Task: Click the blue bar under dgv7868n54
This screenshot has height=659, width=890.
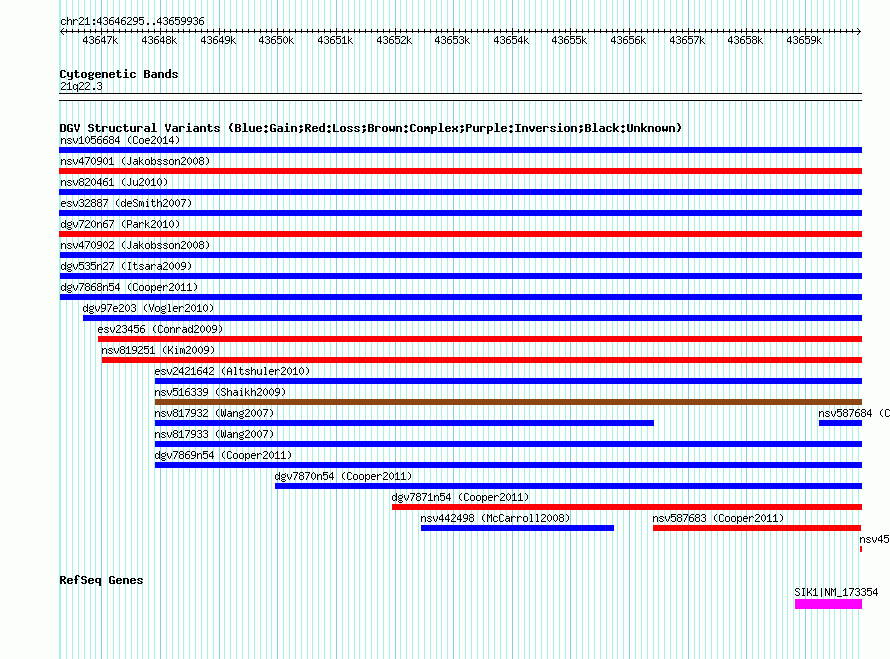Action: (x=460, y=297)
